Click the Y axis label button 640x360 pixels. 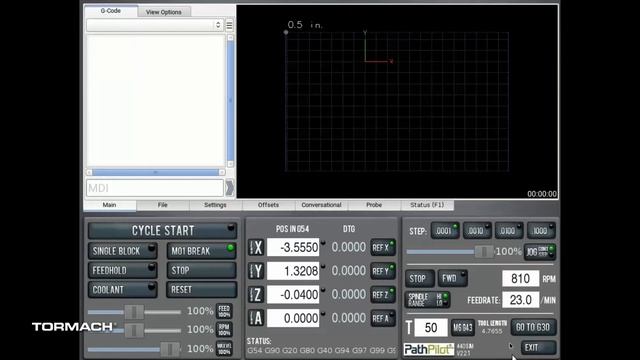(256, 271)
